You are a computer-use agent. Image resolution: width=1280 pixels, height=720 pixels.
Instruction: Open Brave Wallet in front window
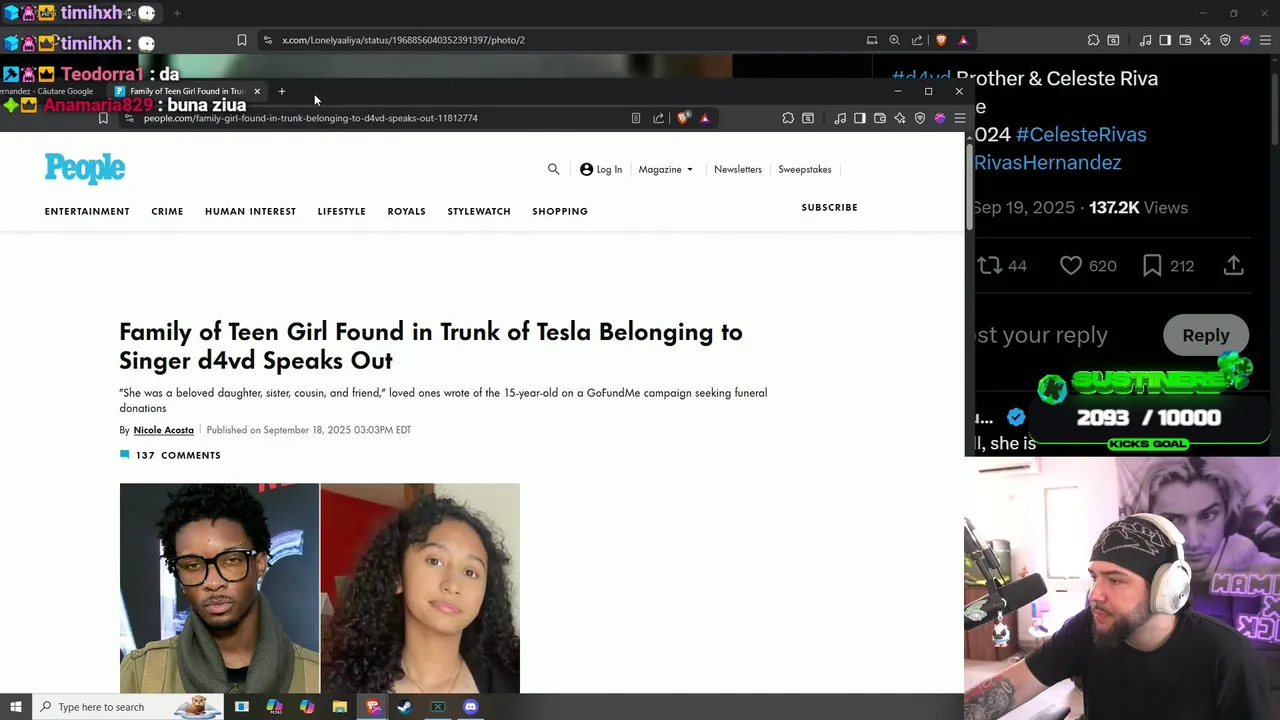(880, 118)
